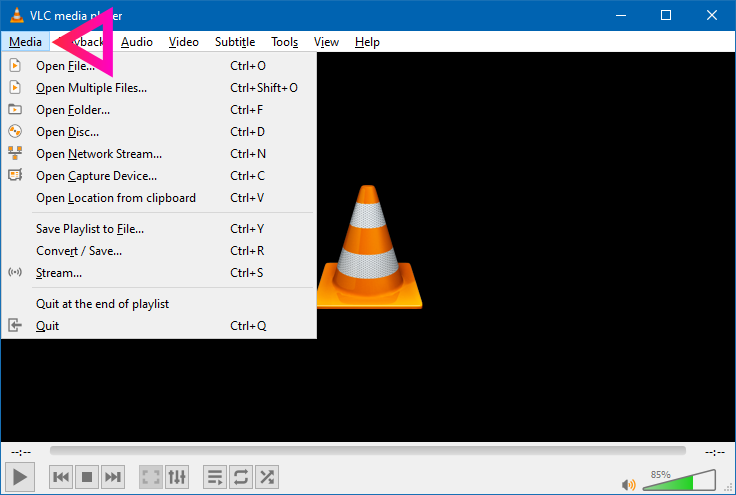
Task: Click the Open Disc disc icon
Action: coord(15,131)
